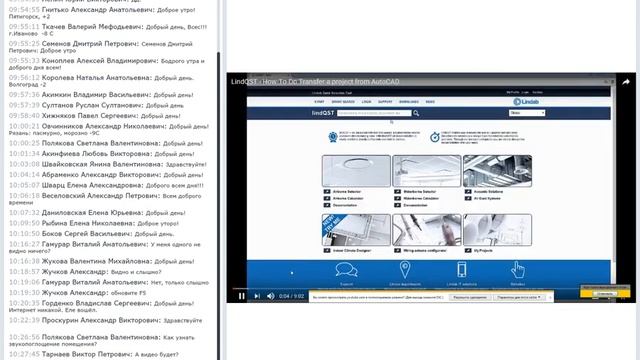
Task: Open the DOWNLOADS menu item
Action: (x=409, y=102)
